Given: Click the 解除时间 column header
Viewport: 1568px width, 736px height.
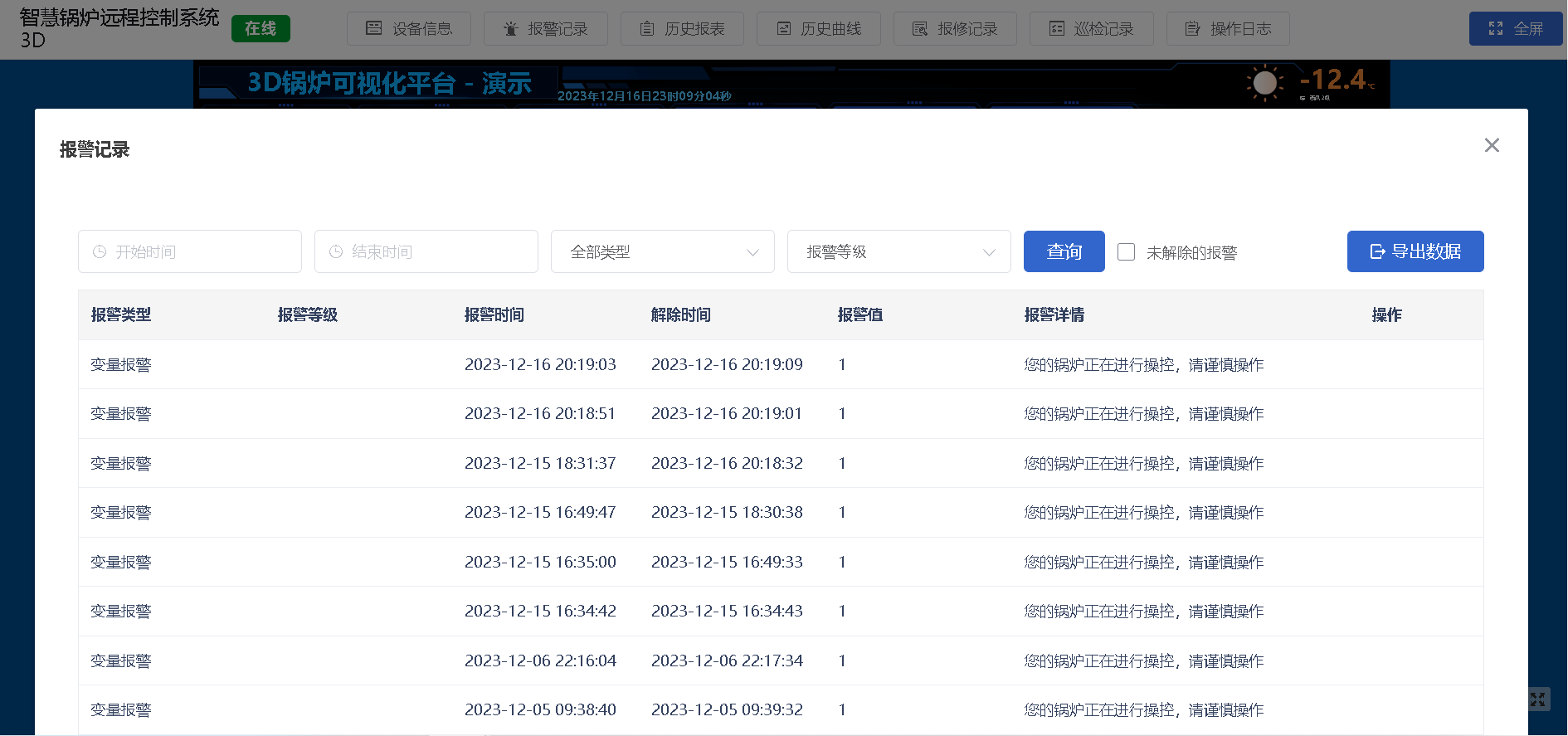Looking at the screenshot, I should pyautogui.click(x=681, y=315).
